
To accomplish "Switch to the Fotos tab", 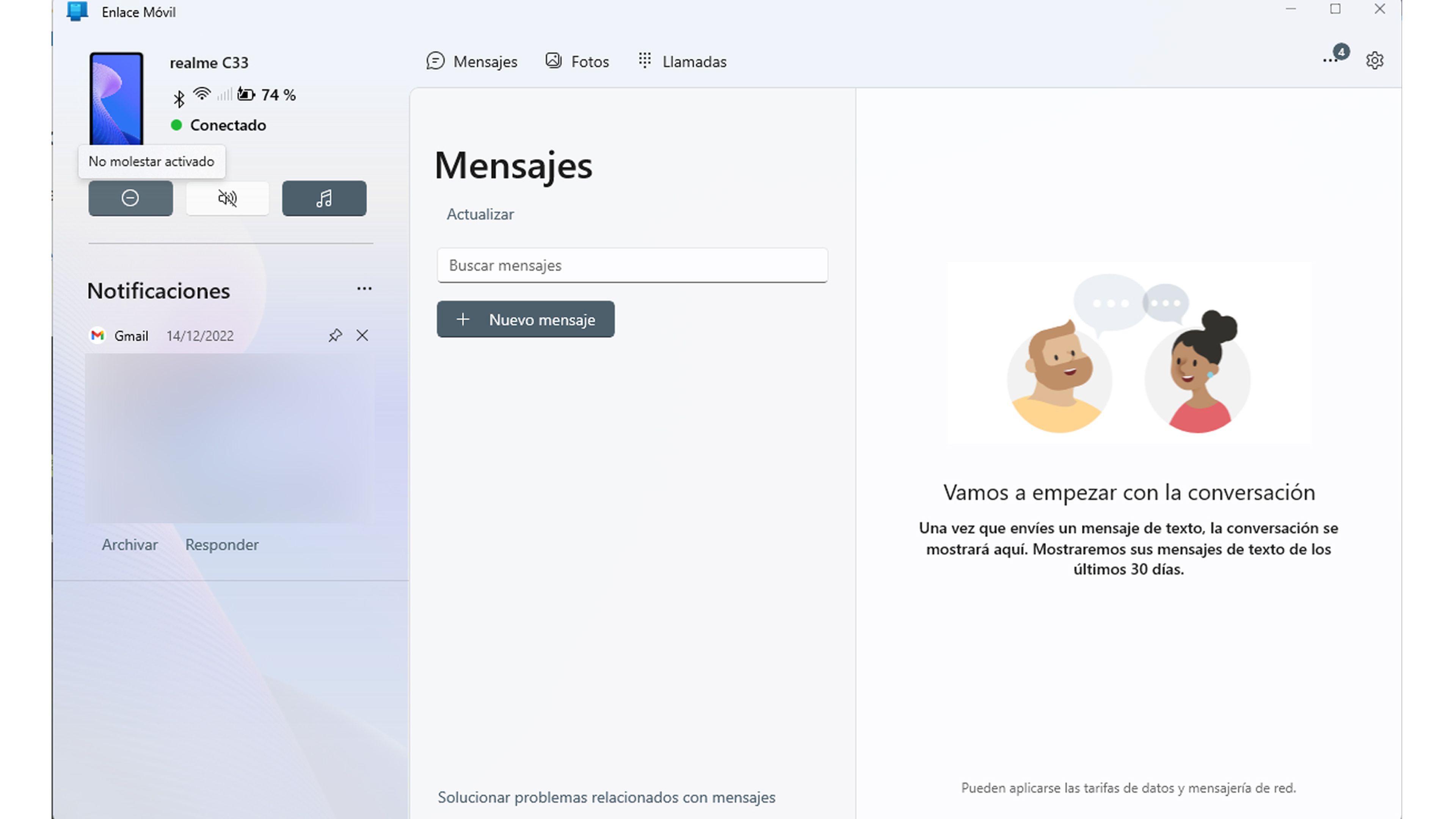I will [x=577, y=61].
